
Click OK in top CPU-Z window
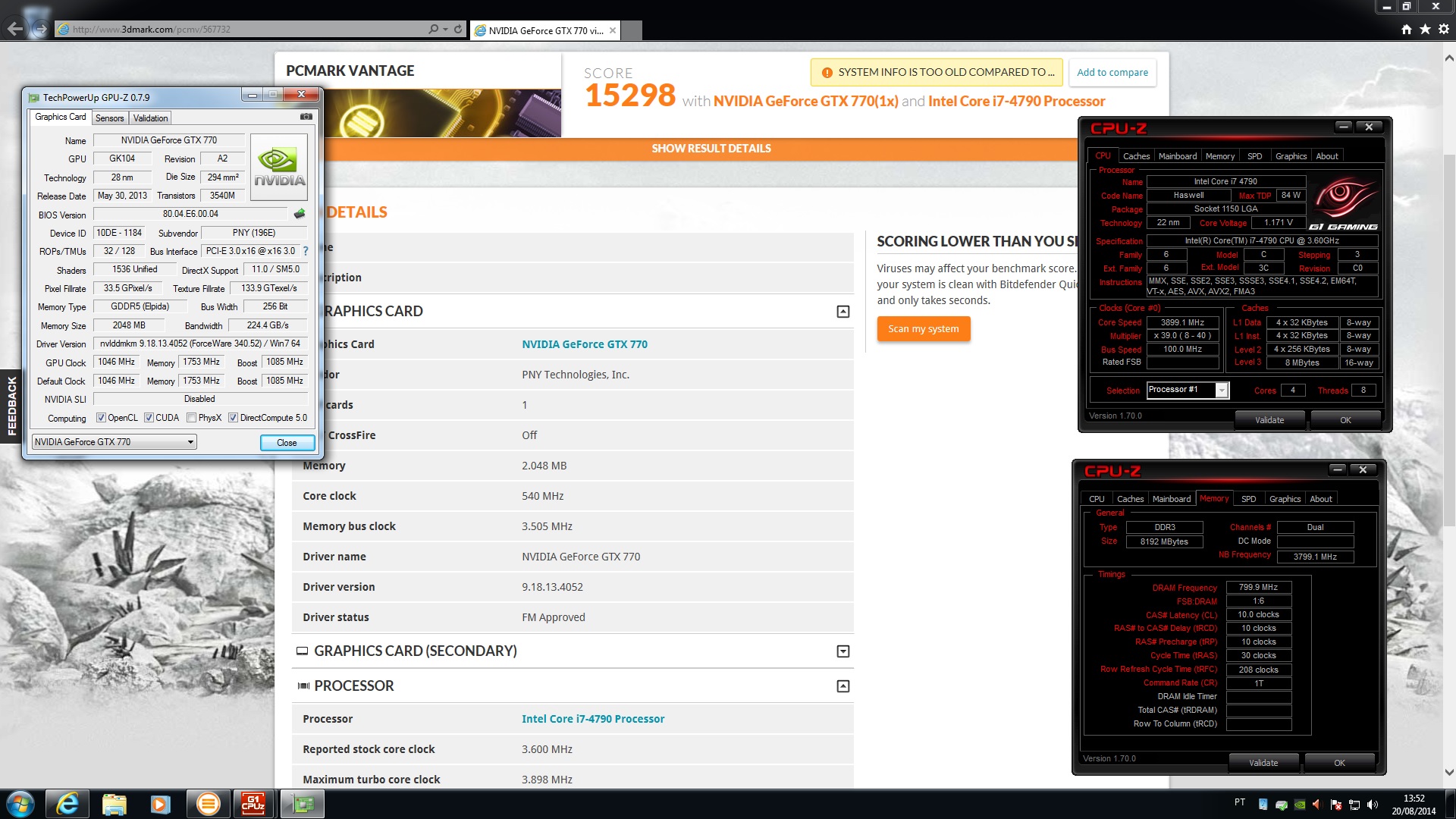click(1345, 420)
